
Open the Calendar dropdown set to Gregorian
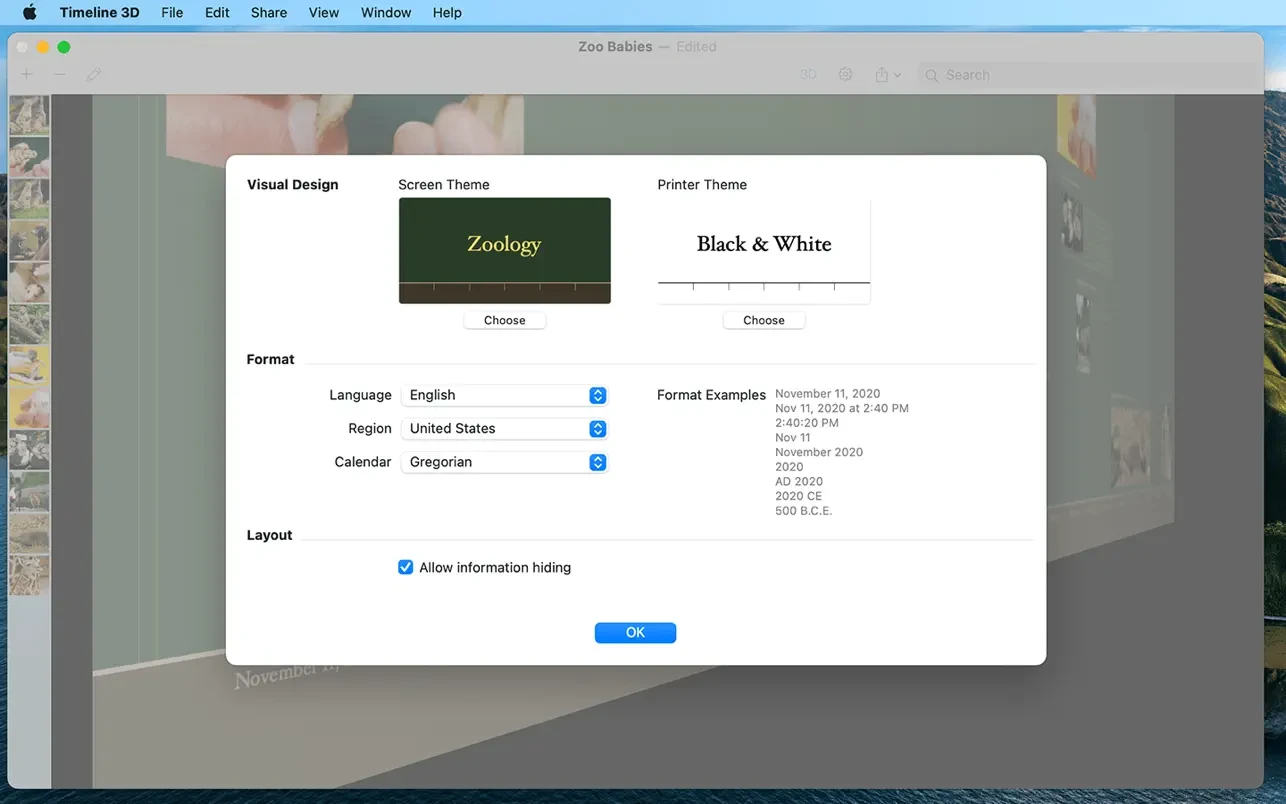[504, 462]
